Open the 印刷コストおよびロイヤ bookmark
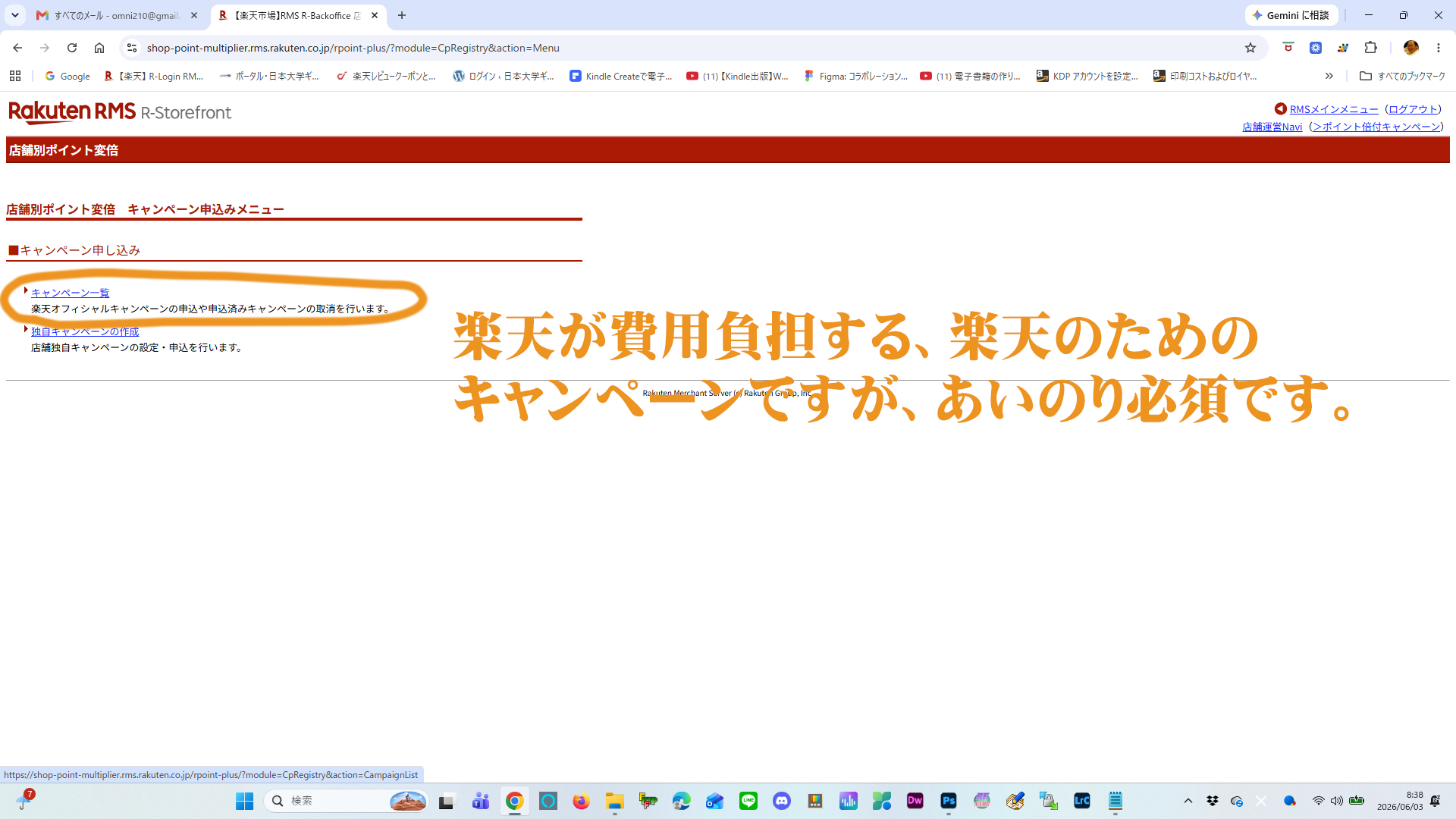The height and width of the screenshot is (819, 1456). [1206, 76]
